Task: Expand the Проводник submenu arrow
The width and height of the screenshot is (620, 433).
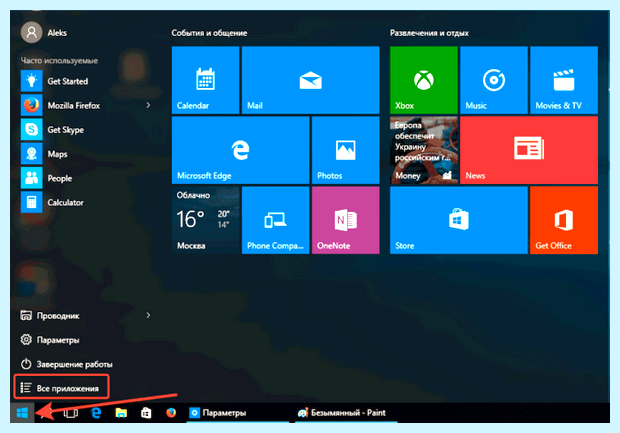Action: click(x=148, y=315)
